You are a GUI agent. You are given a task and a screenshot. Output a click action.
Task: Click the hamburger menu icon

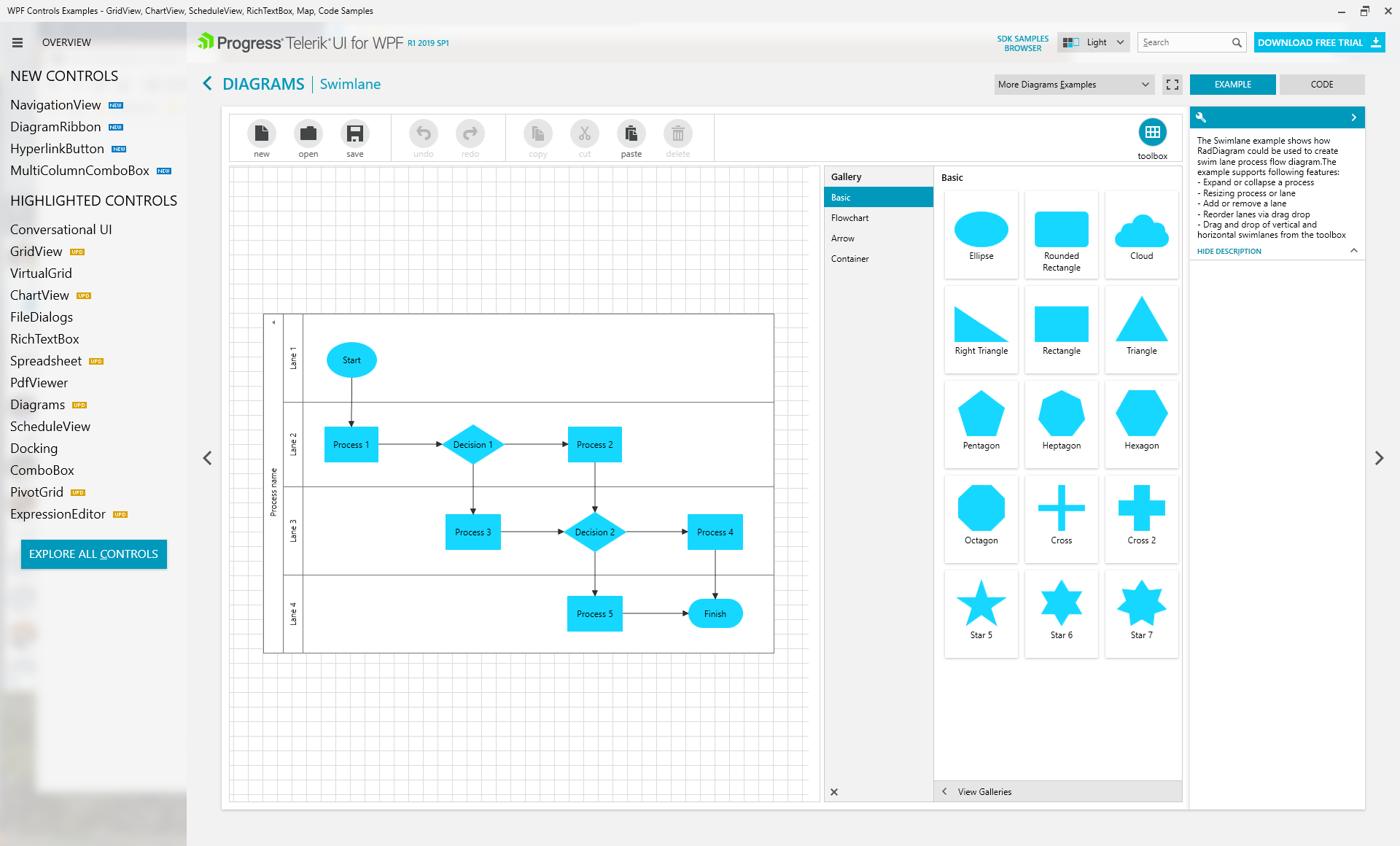click(x=17, y=43)
